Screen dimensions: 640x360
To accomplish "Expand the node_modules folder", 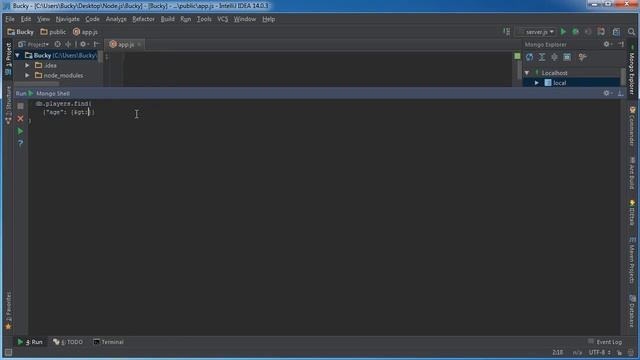I will coord(27,76).
